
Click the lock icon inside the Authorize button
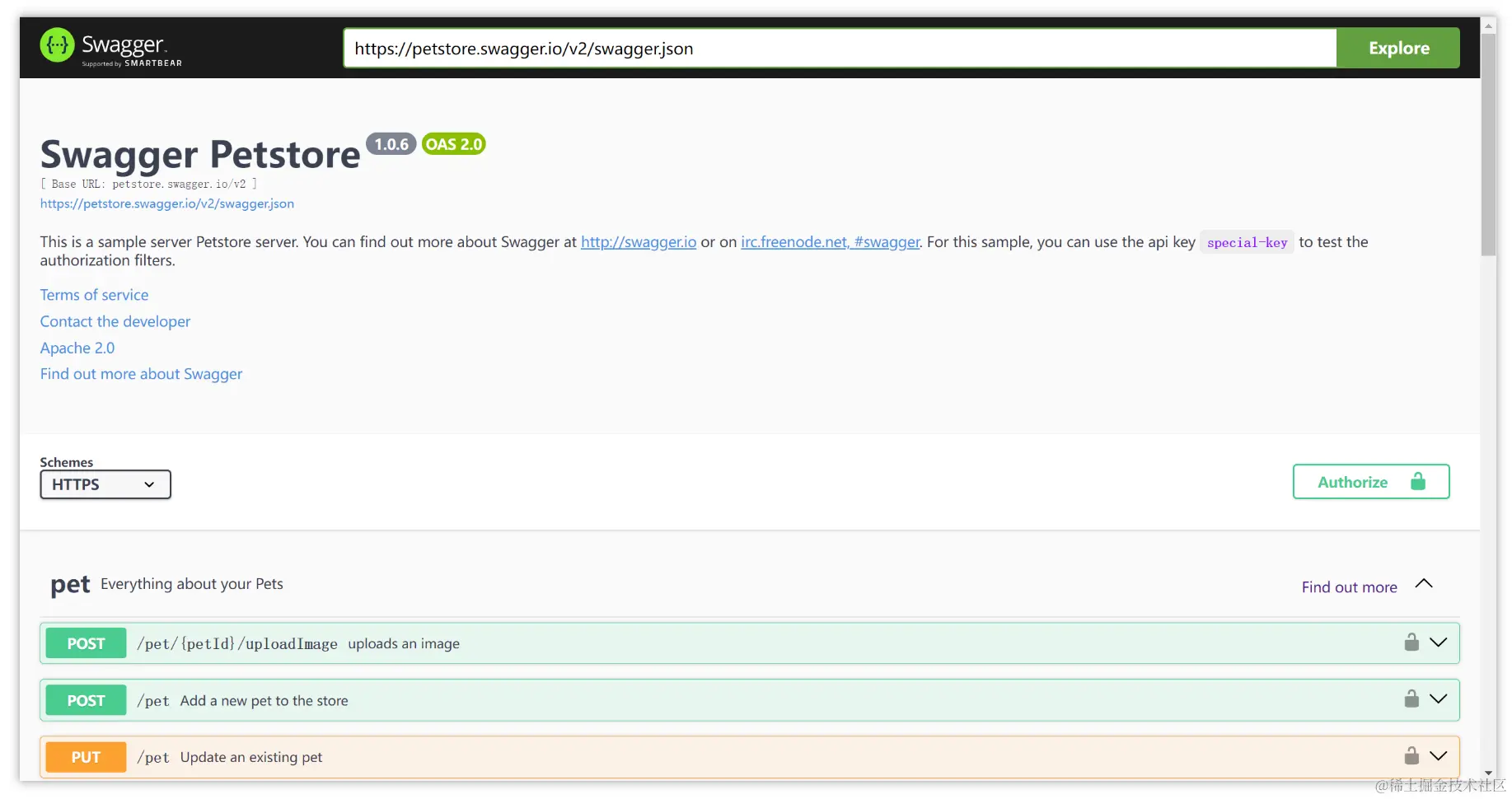[x=1418, y=482]
